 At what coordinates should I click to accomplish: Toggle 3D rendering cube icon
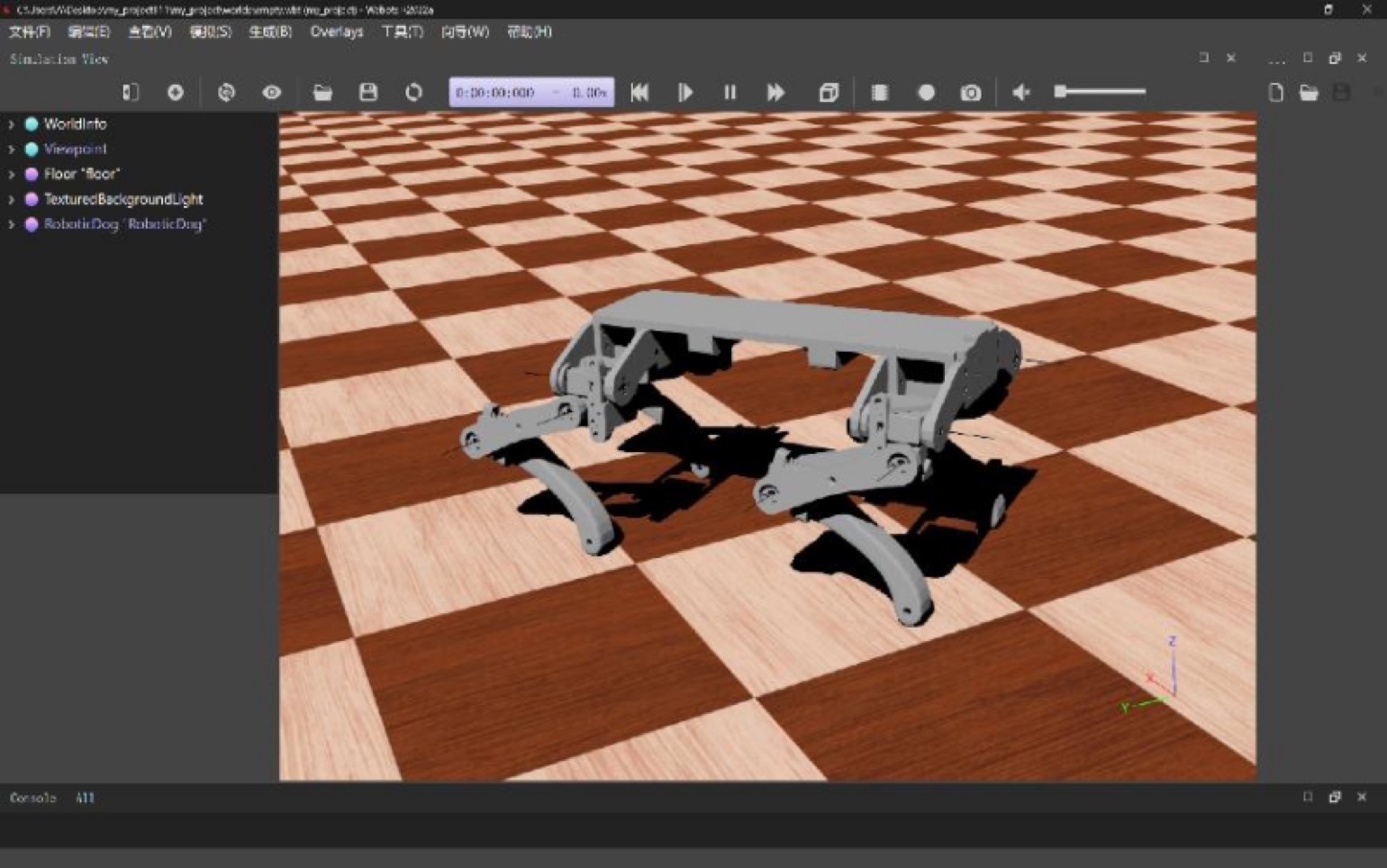point(829,93)
